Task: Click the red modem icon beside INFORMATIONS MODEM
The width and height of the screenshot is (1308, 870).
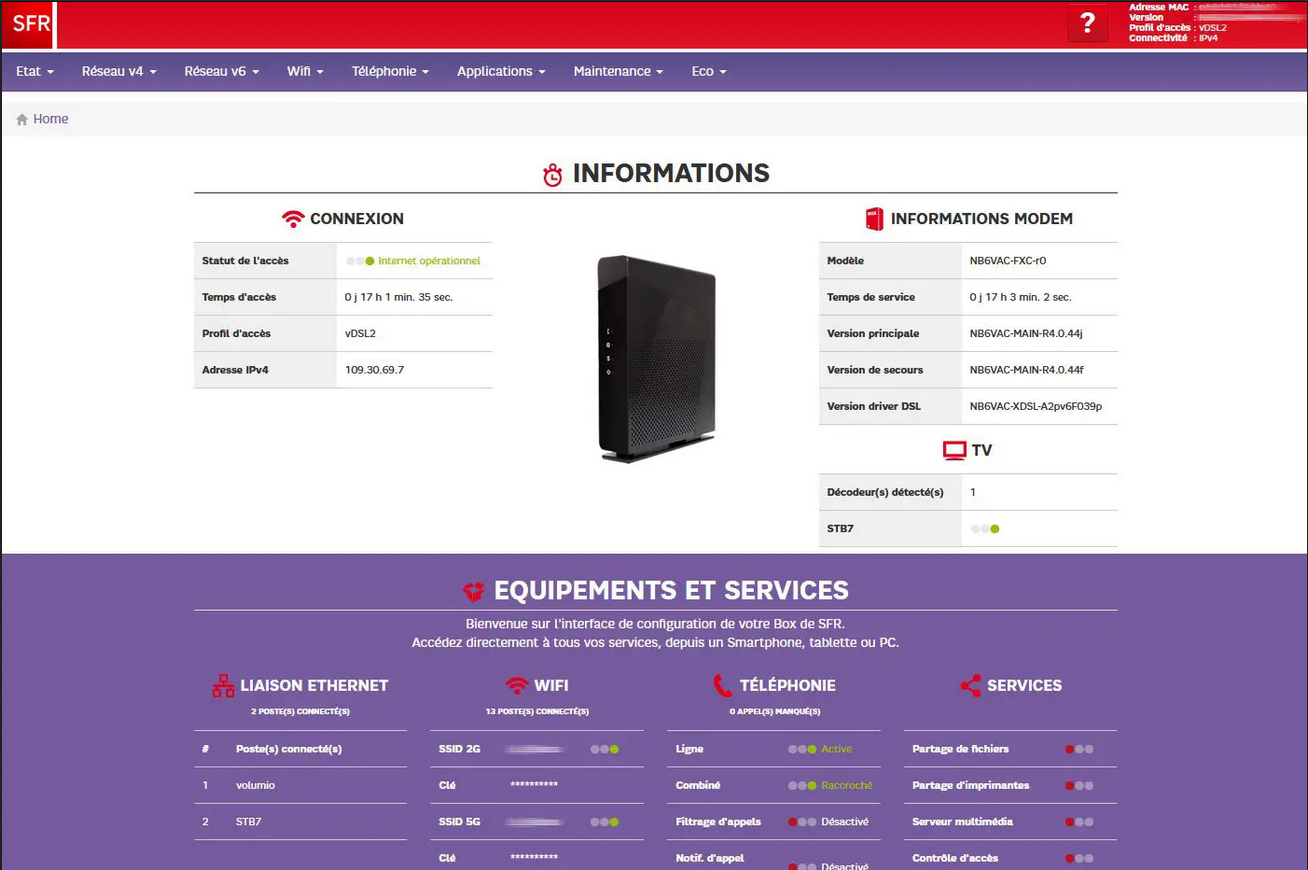Action: (874, 219)
